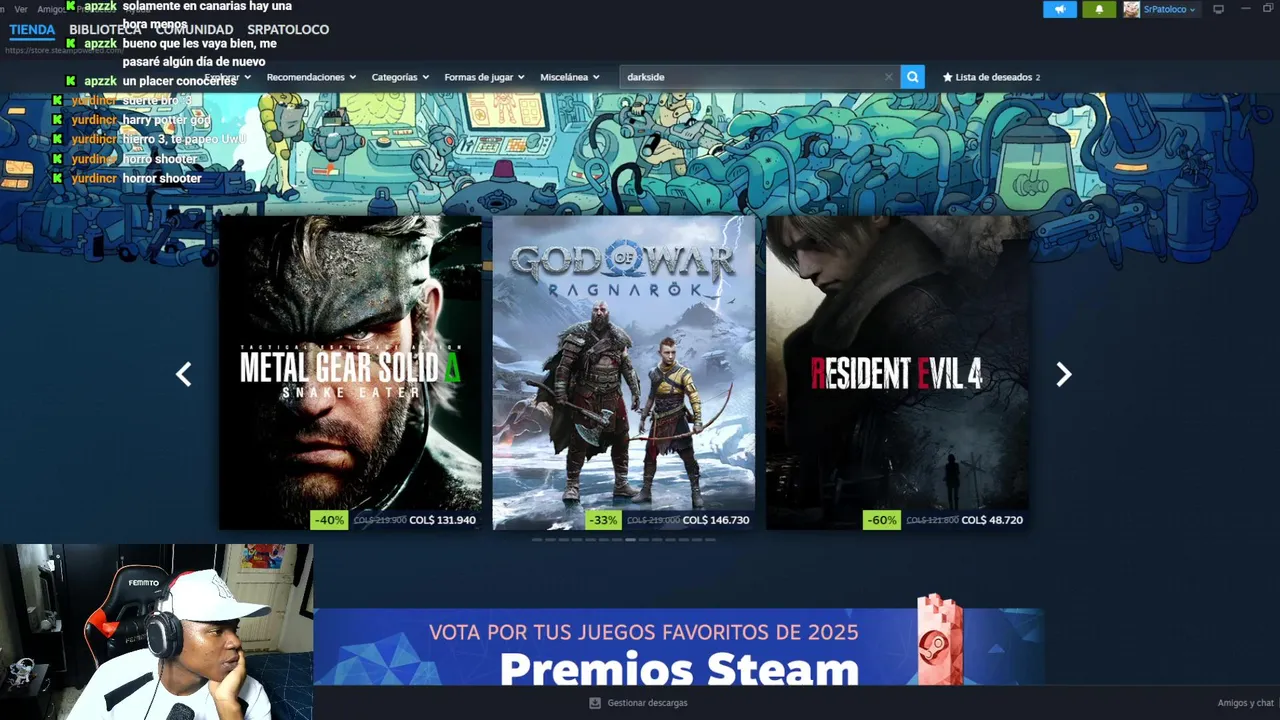Open the Metal Gear Solid Snake Eater capsule
This screenshot has height=720, width=1280.
350,372
